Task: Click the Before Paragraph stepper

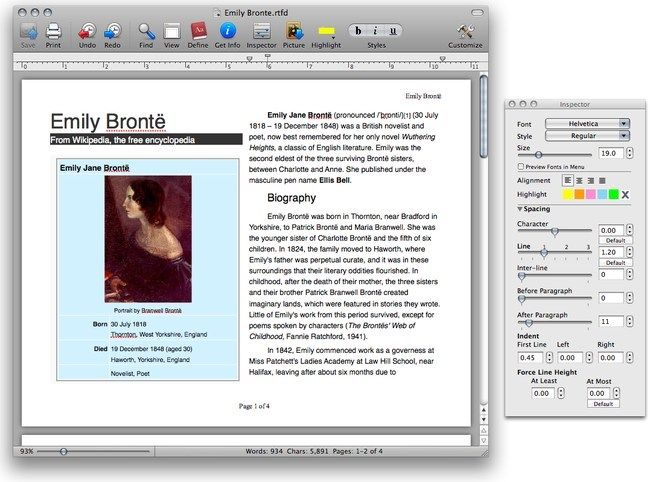Action: (x=630, y=298)
